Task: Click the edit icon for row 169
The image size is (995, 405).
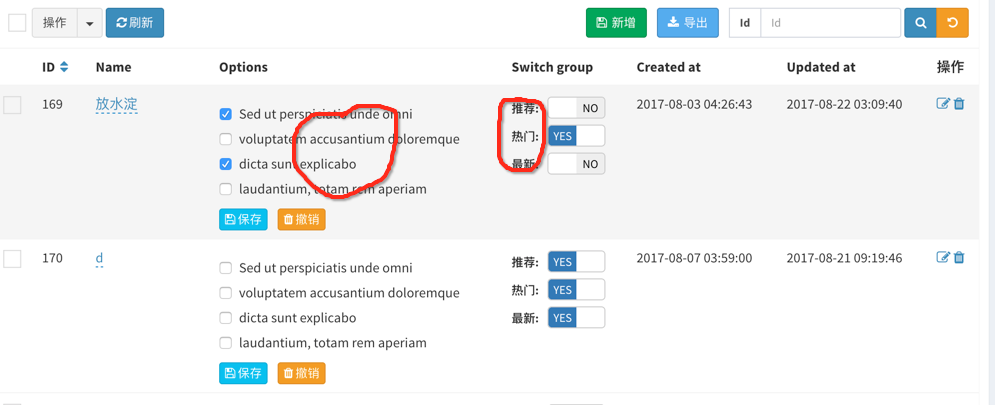Action: pyautogui.click(x=943, y=103)
